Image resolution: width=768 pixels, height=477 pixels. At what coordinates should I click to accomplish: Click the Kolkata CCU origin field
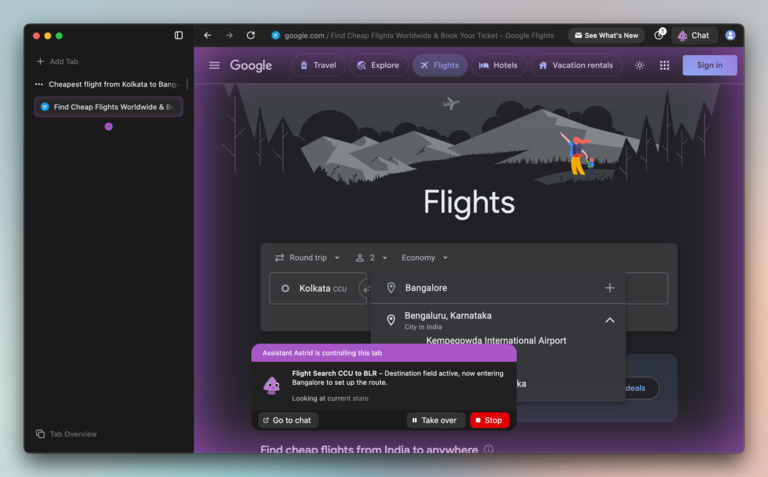pyautogui.click(x=318, y=288)
